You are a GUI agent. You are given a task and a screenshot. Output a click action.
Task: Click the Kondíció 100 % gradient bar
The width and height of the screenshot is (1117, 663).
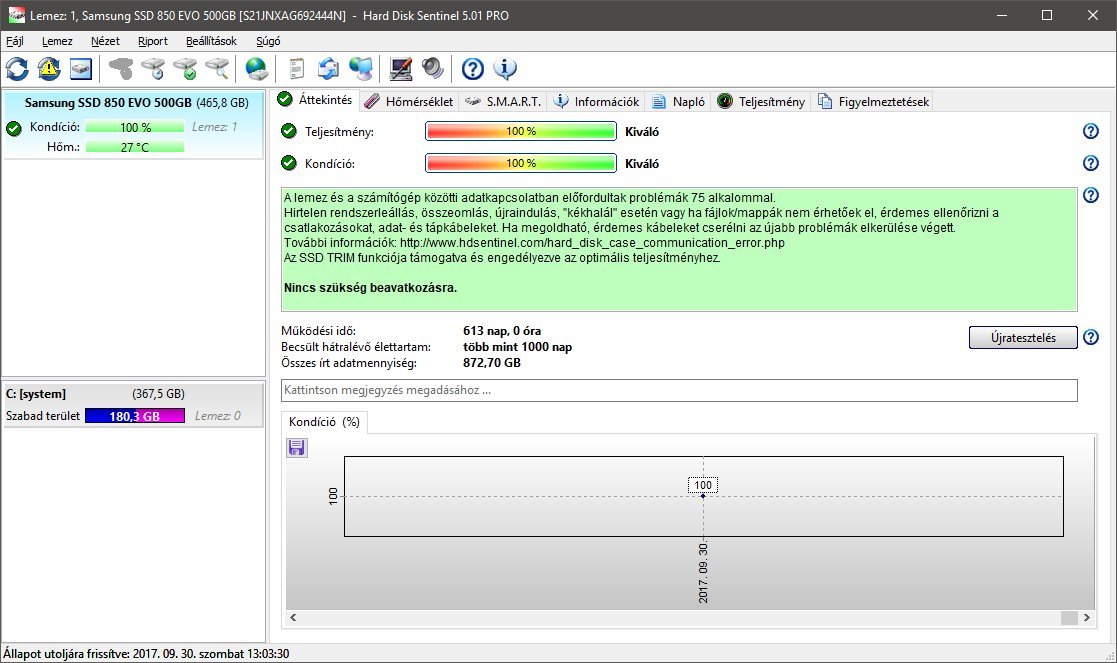521,163
